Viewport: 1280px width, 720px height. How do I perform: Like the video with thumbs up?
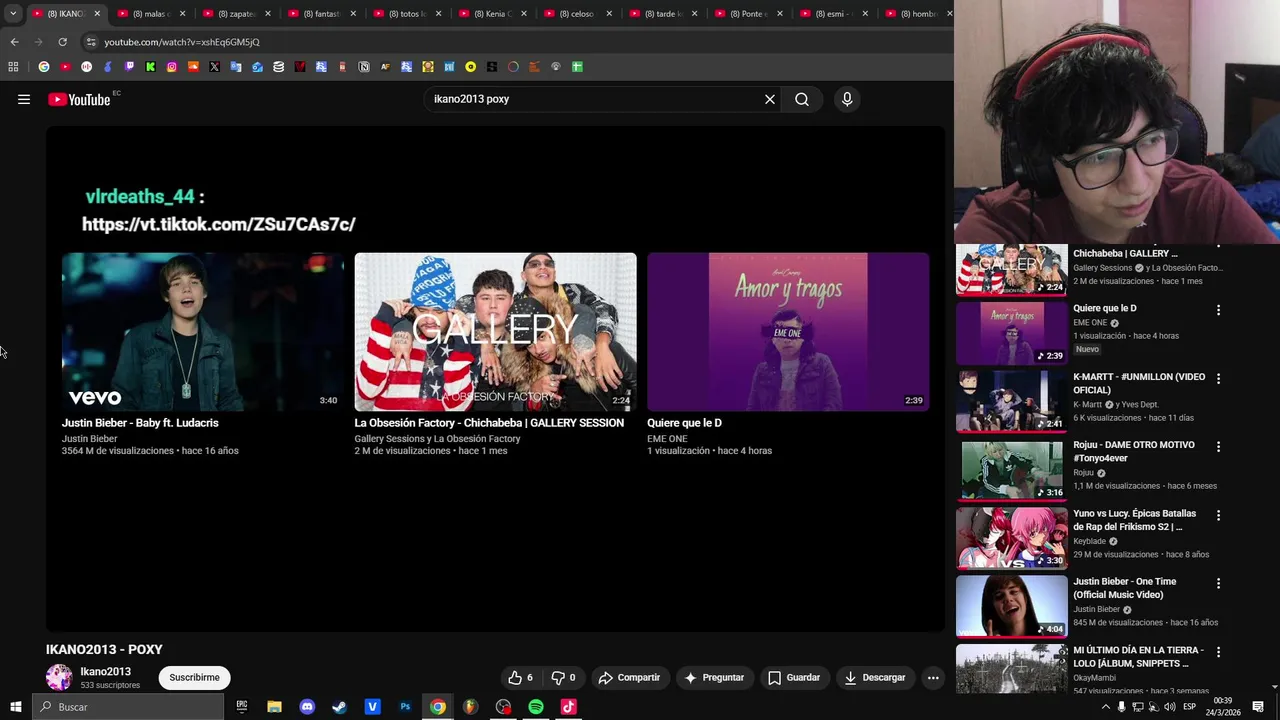pos(520,677)
